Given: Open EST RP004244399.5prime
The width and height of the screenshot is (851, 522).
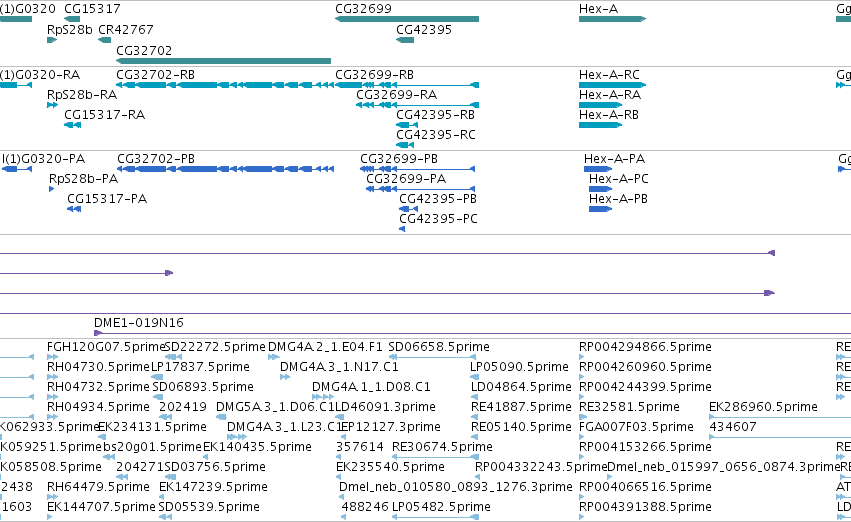Looking at the screenshot, I should (645, 387).
